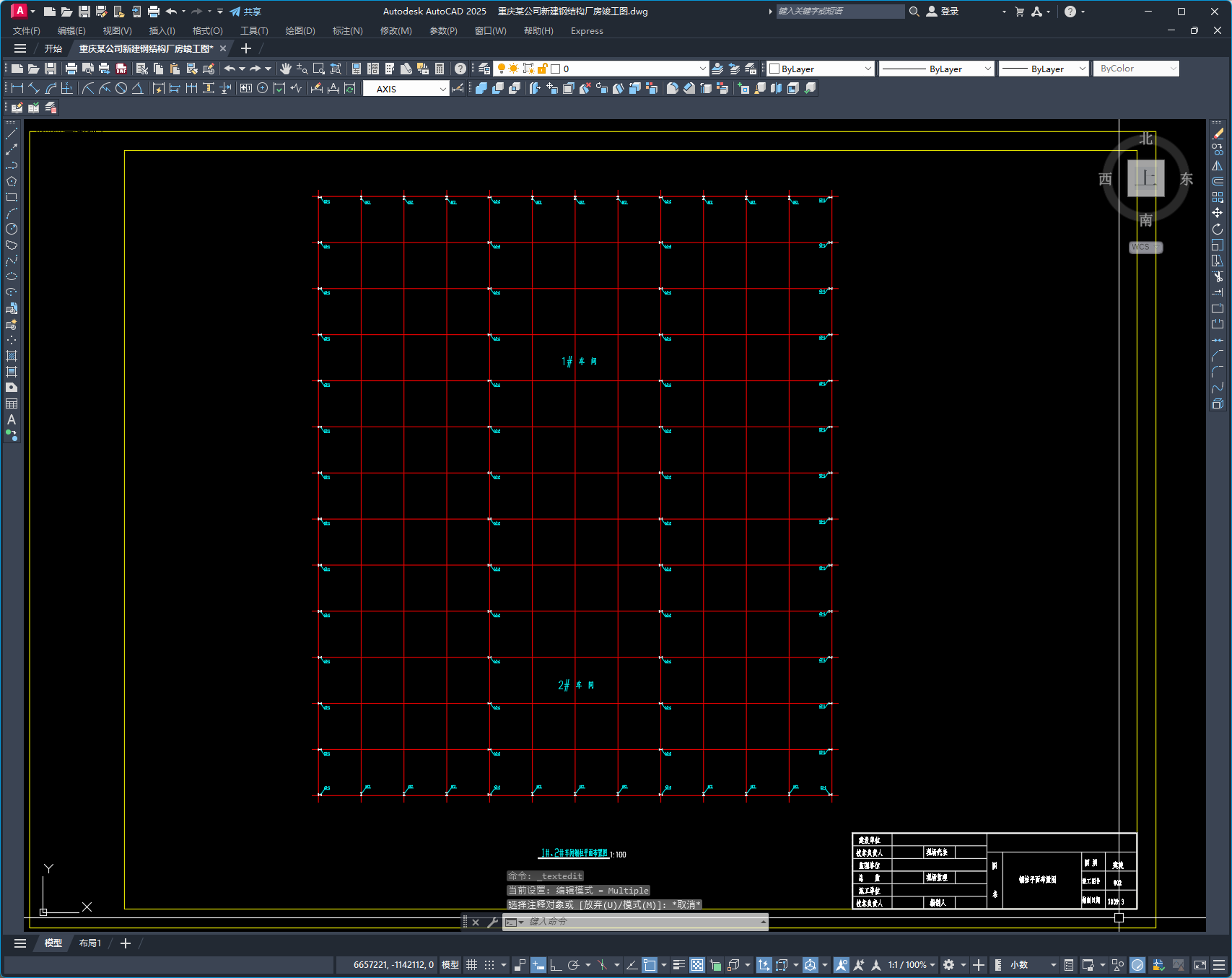Select the Move tool in modify toolbar
Screen dimensions: 1232x978
click(1218, 214)
